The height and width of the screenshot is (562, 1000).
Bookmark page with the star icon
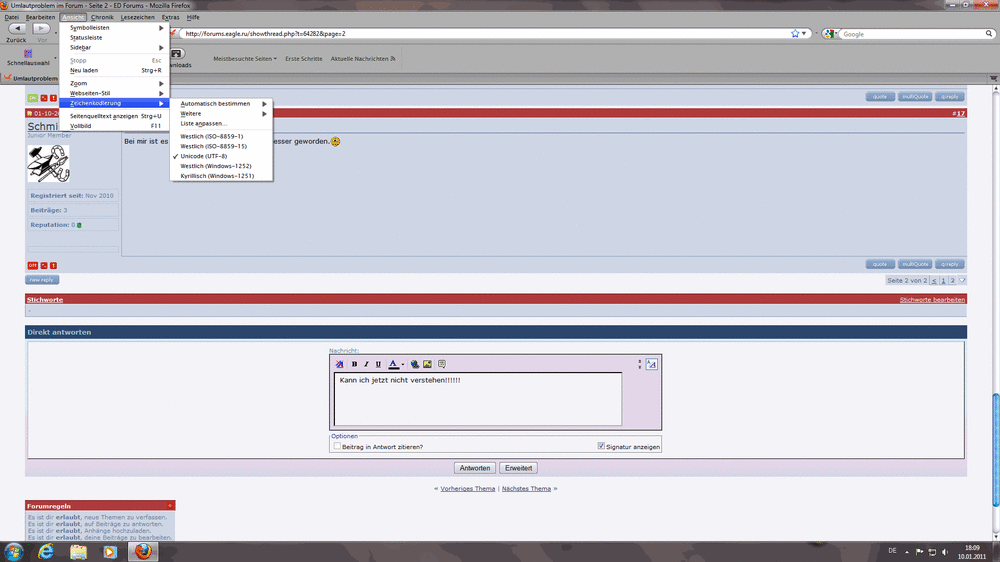tap(795, 34)
